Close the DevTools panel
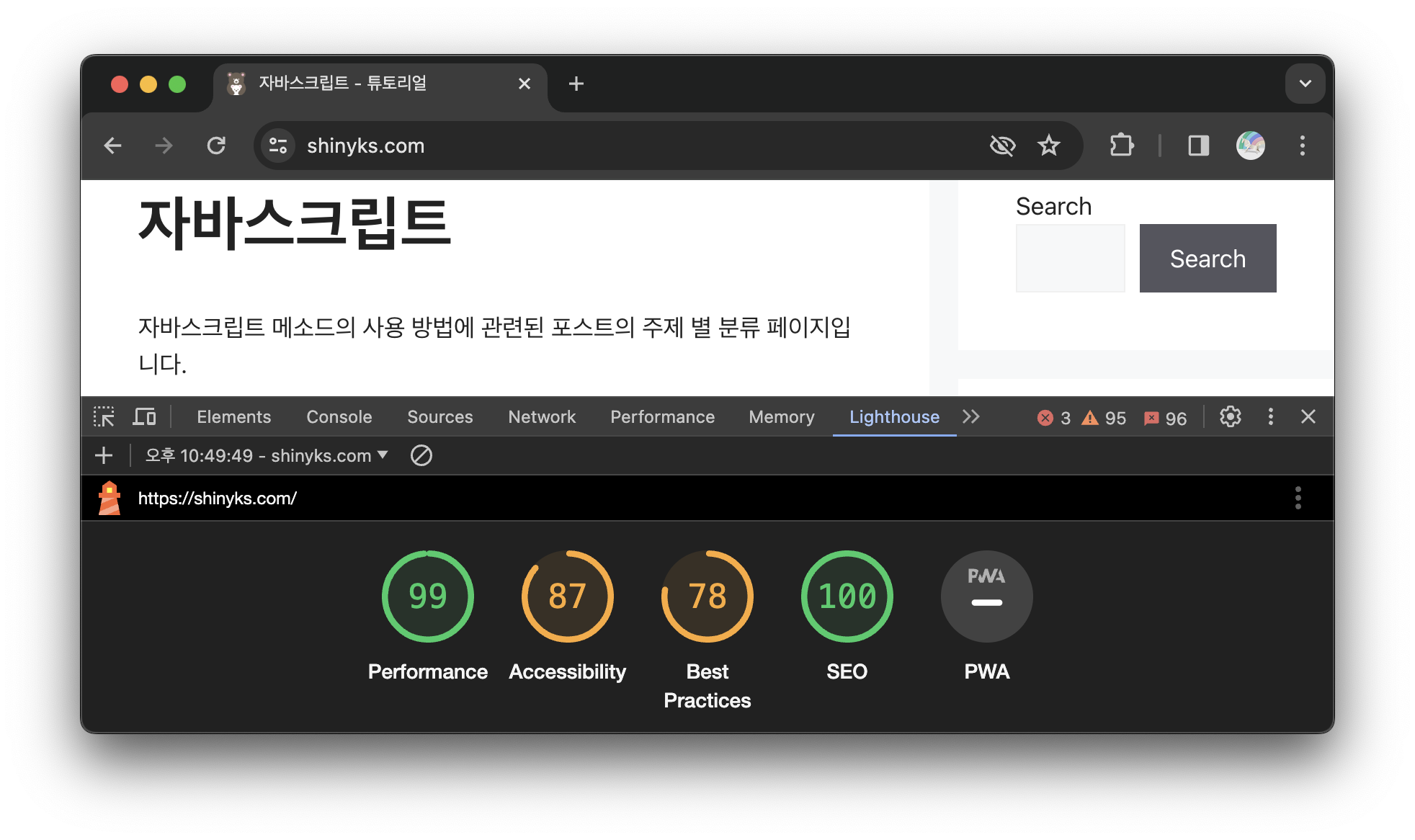The height and width of the screenshot is (840, 1415). point(1308,416)
